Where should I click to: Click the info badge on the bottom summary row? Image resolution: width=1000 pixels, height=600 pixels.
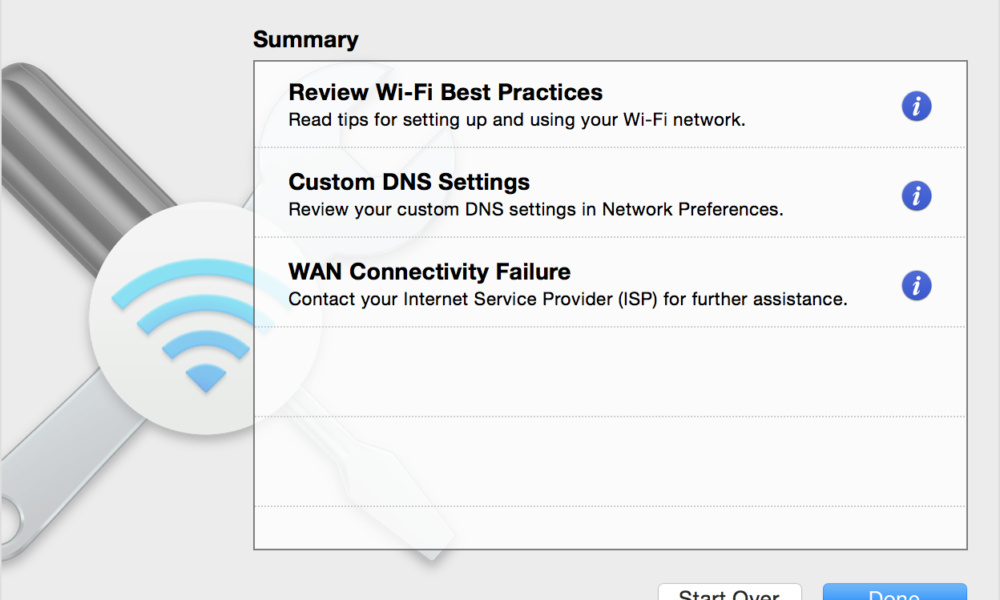(917, 286)
